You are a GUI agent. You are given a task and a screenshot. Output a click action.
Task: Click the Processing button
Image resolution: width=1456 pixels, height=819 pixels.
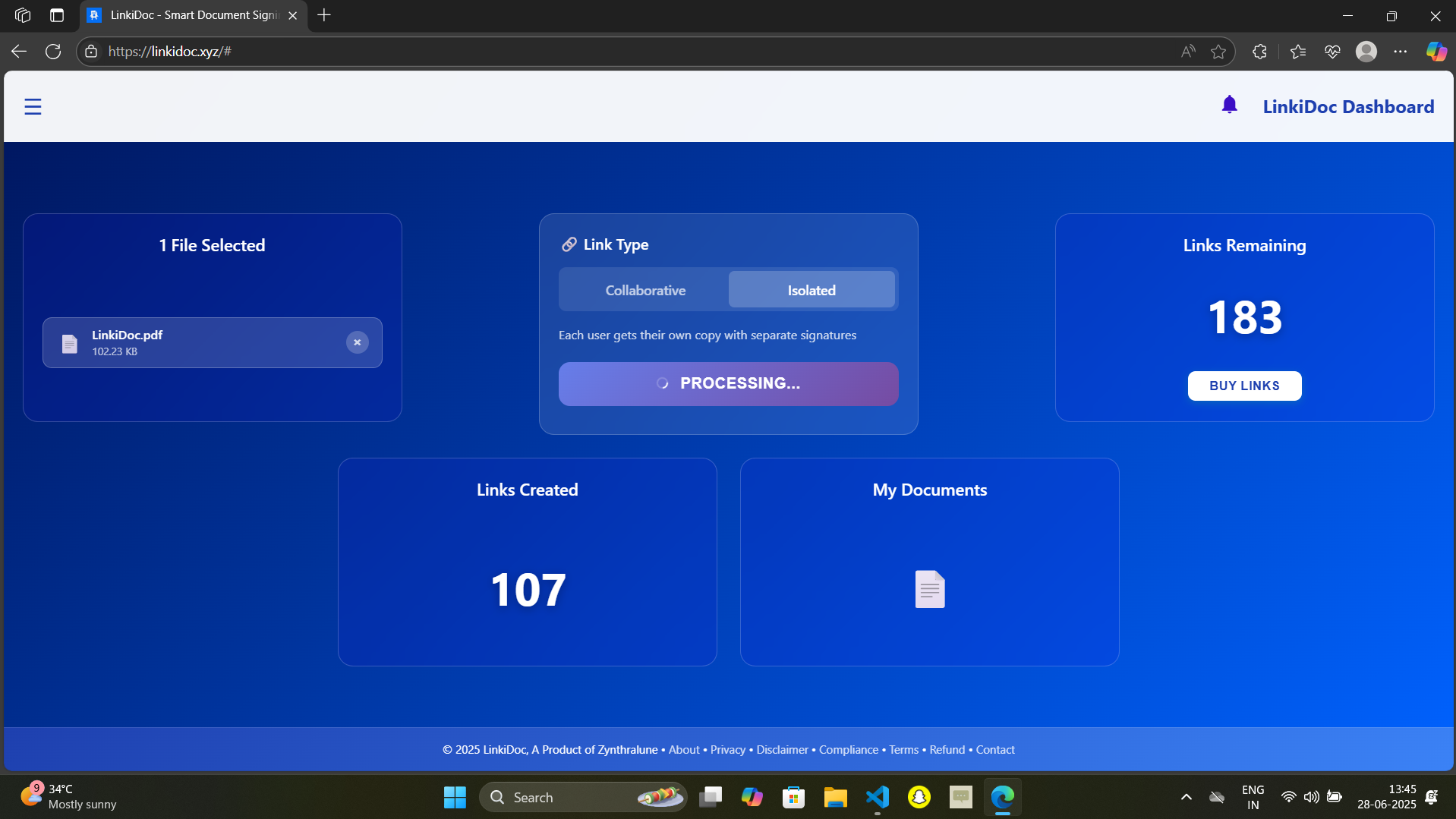coord(728,383)
